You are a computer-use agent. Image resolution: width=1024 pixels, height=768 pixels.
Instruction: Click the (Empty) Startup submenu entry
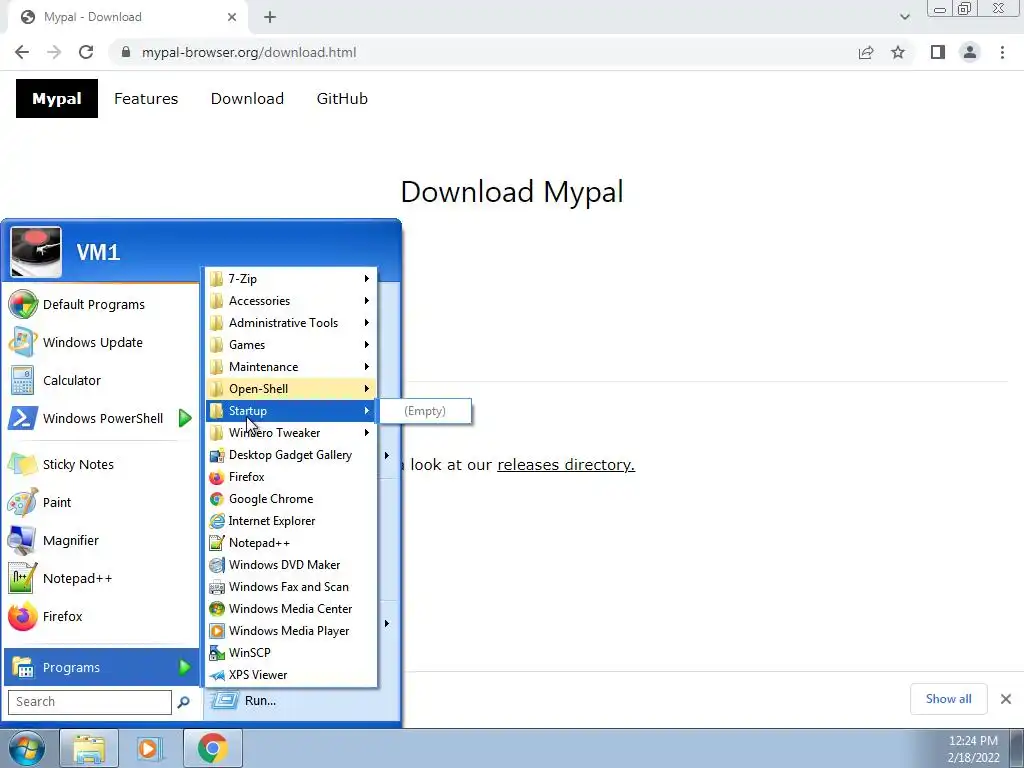click(x=424, y=411)
